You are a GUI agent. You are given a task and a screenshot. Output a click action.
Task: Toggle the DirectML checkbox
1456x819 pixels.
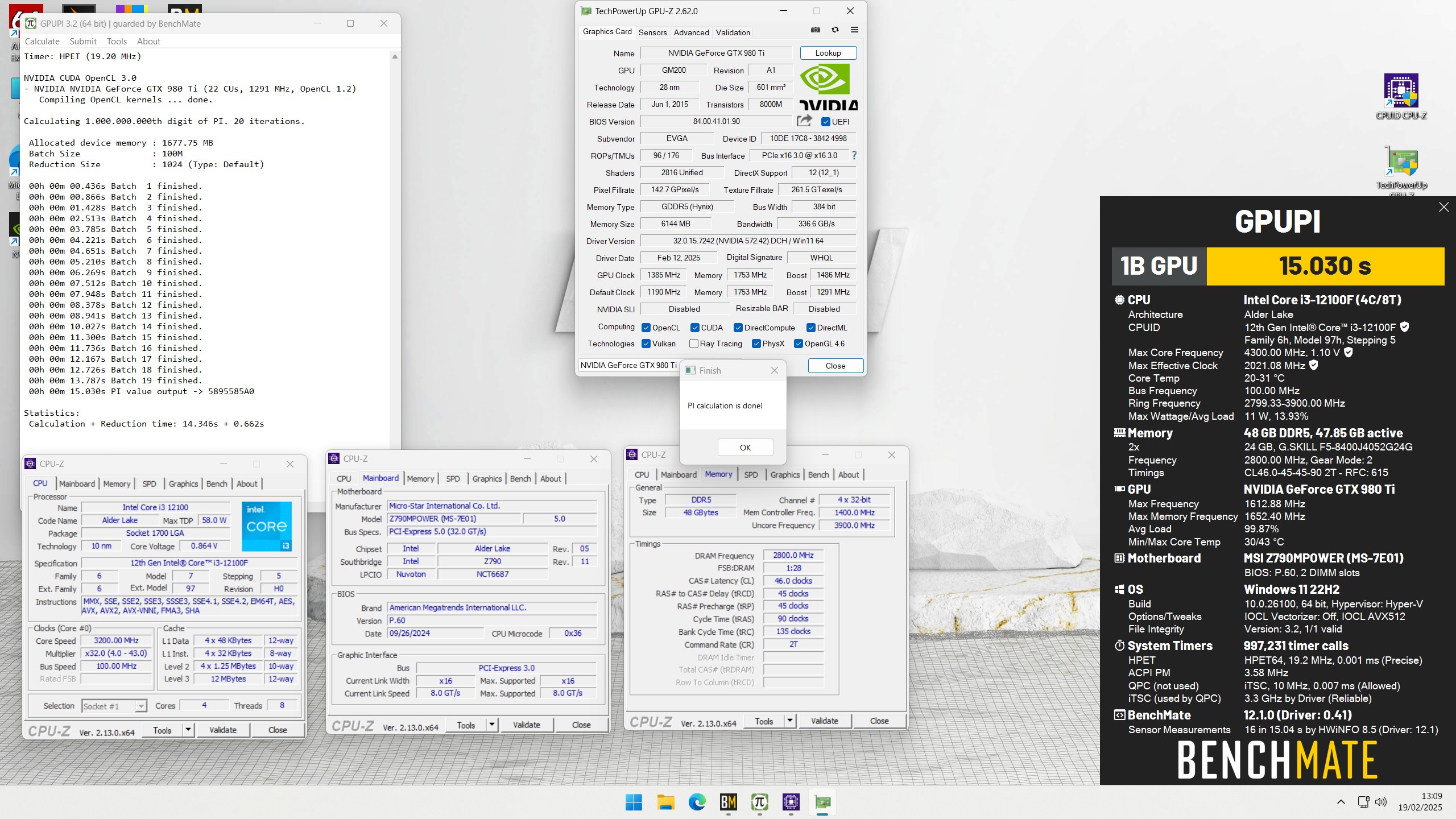(x=811, y=328)
